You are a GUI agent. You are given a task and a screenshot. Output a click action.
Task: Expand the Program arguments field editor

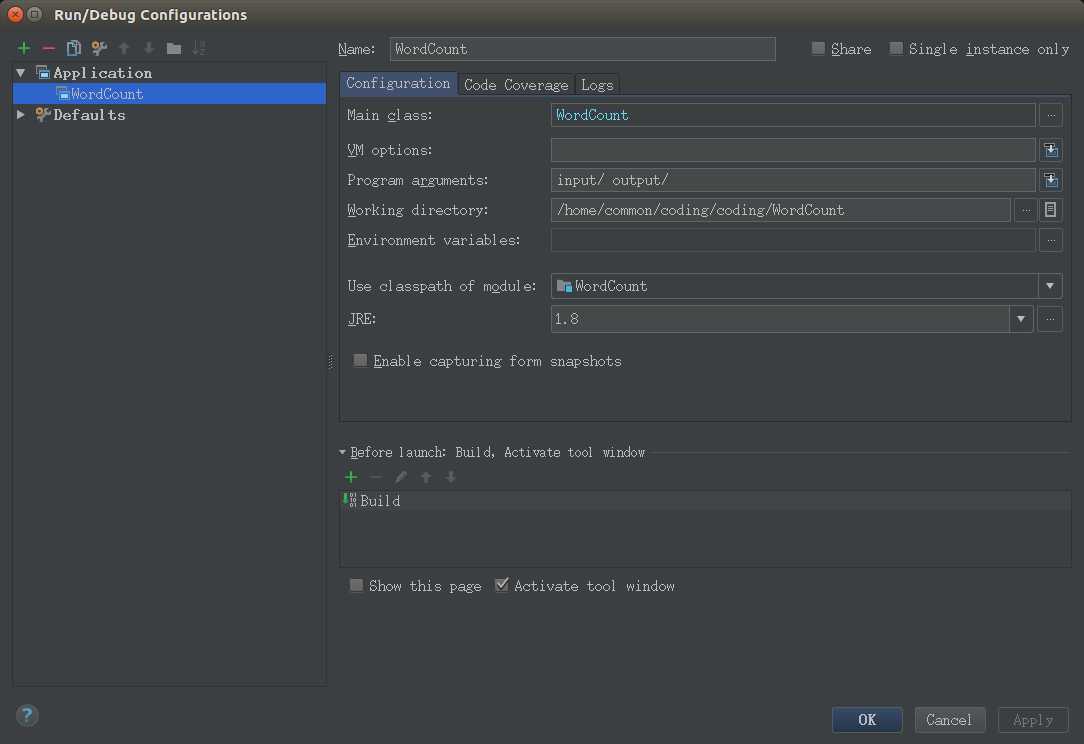pyautogui.click(x=1051, y=180)
